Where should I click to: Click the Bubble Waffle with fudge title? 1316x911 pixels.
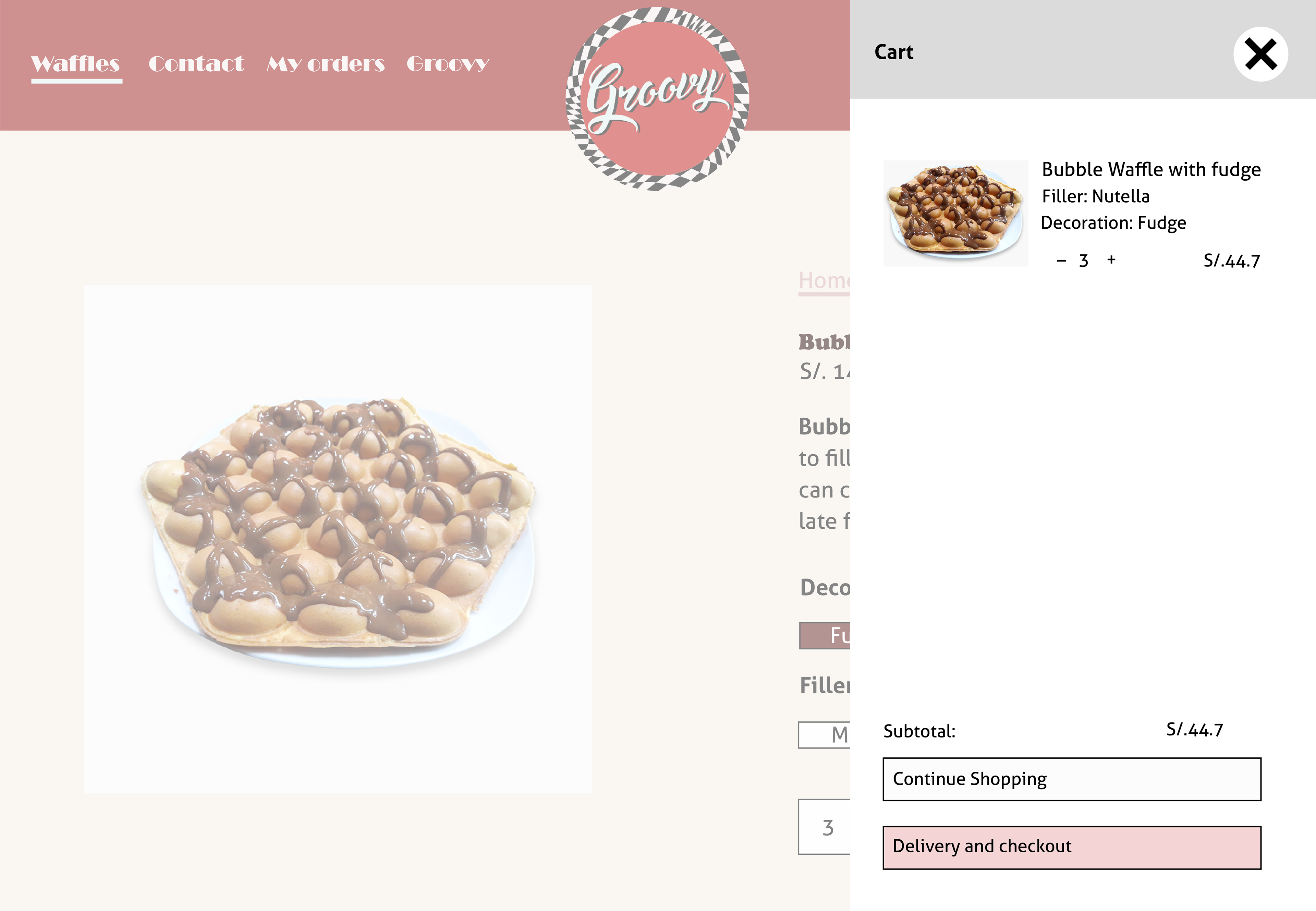(x=1151, y=169)
